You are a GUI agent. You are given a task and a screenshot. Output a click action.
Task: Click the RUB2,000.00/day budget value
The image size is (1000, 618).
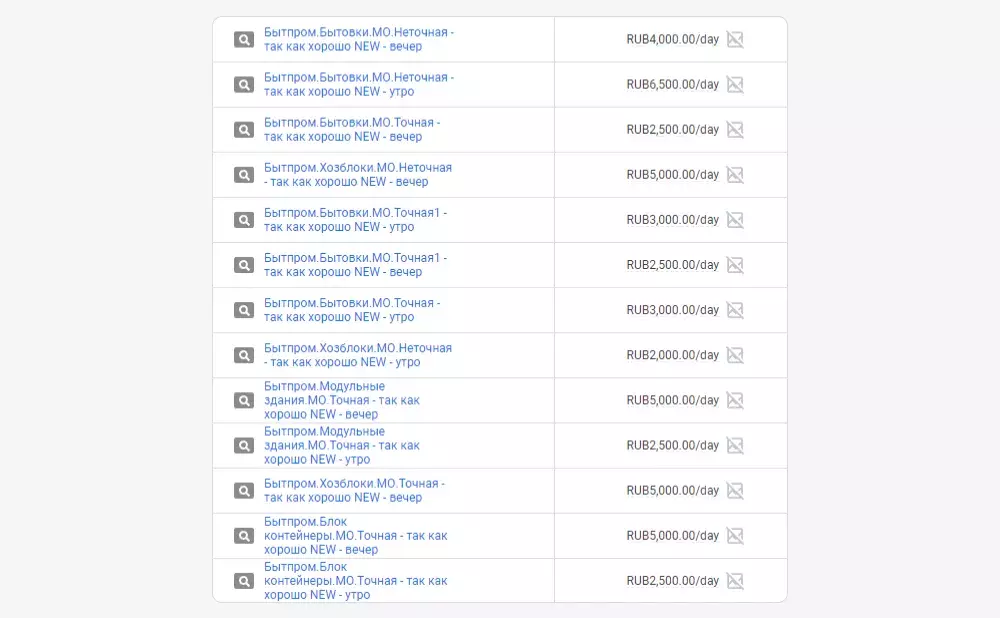pos(672,355)
